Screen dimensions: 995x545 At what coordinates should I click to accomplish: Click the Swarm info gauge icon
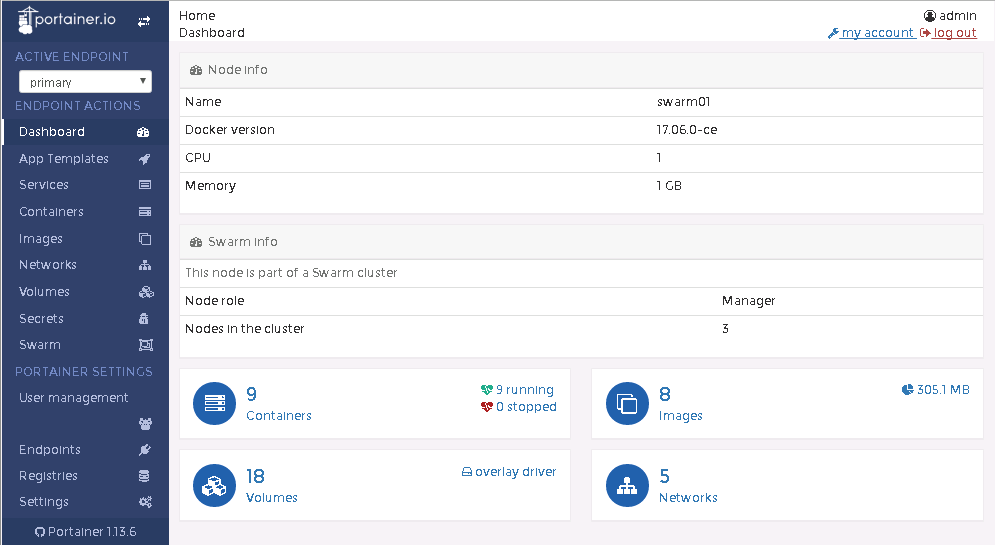tap(196, 242)
